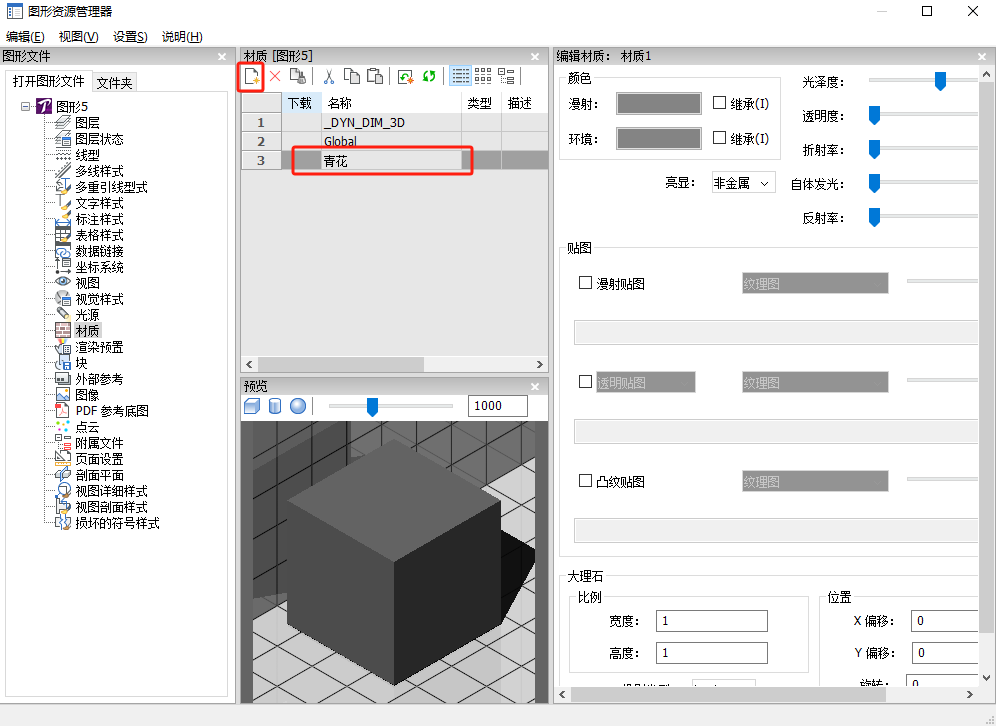Select 线型 tree entry
The height and width of the screenshot is (726, 996).
click(87, 154)
